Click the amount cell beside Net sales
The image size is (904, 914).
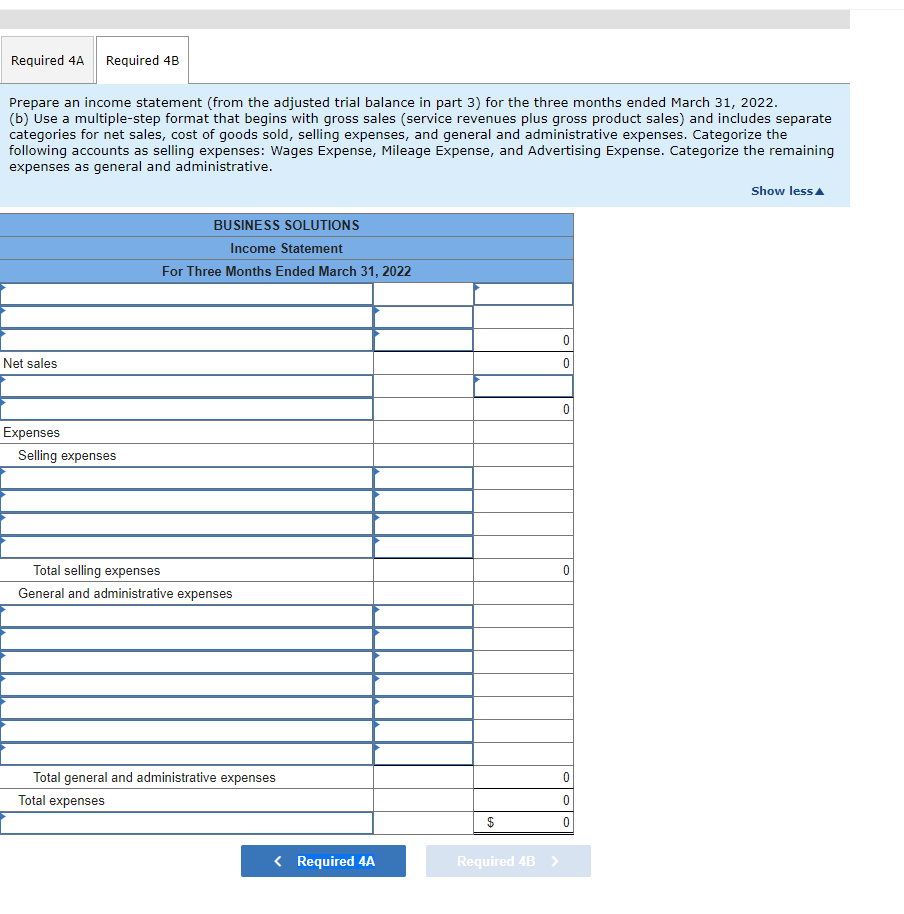pos(523,363)
